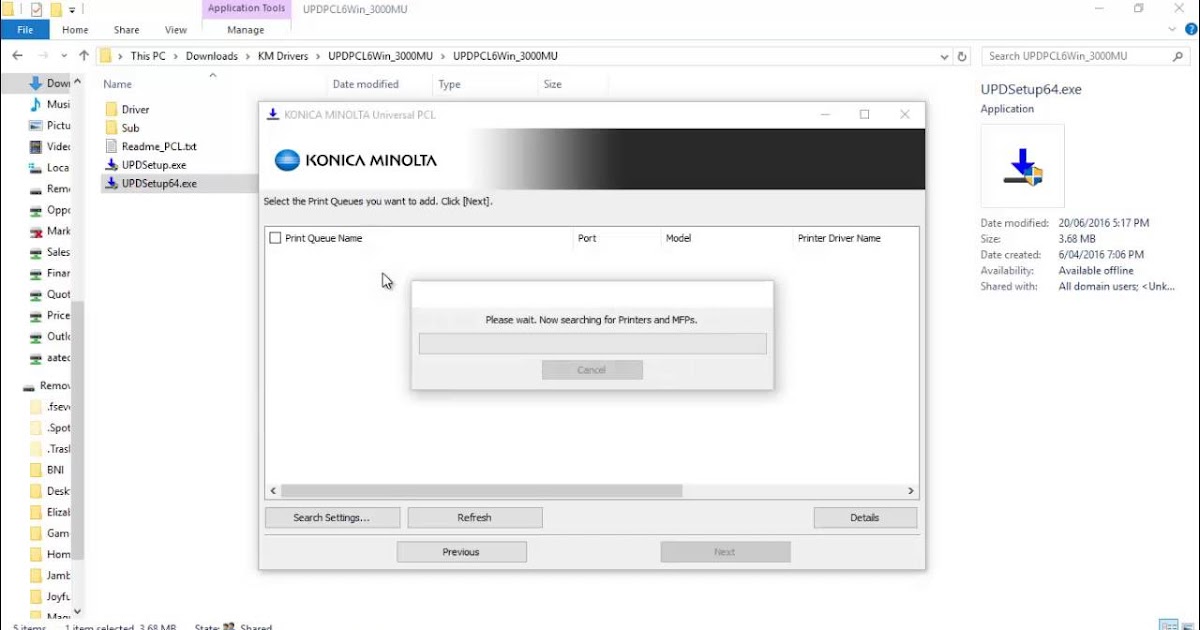This screenshot has width=1200, height=630.
Task: Click the Application Tools contextual tab
Action: pos(245,9)
